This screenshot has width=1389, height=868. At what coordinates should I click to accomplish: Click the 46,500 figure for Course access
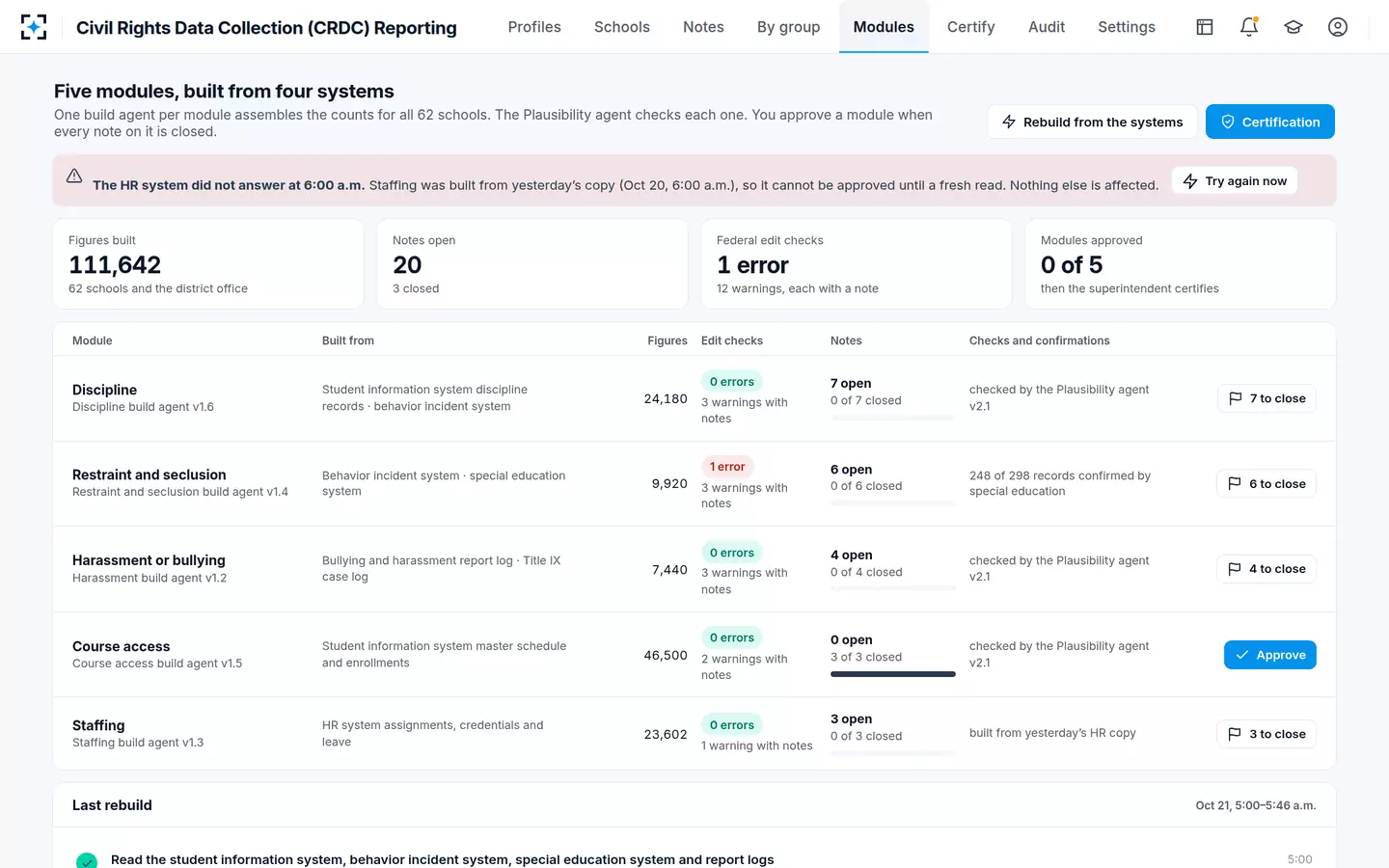[666, 655]
